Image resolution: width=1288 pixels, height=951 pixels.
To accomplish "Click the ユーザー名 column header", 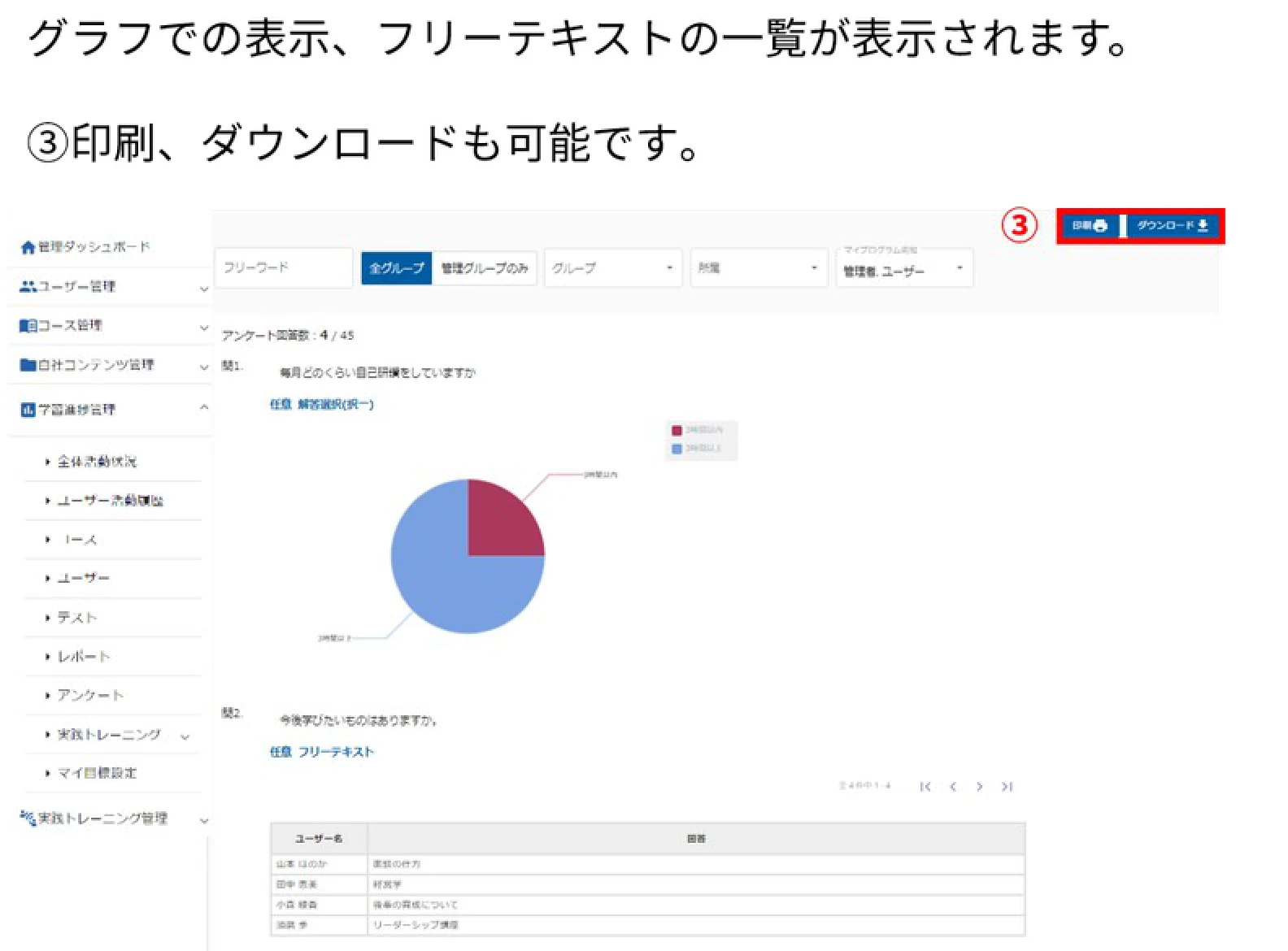I will coord(319,838).
